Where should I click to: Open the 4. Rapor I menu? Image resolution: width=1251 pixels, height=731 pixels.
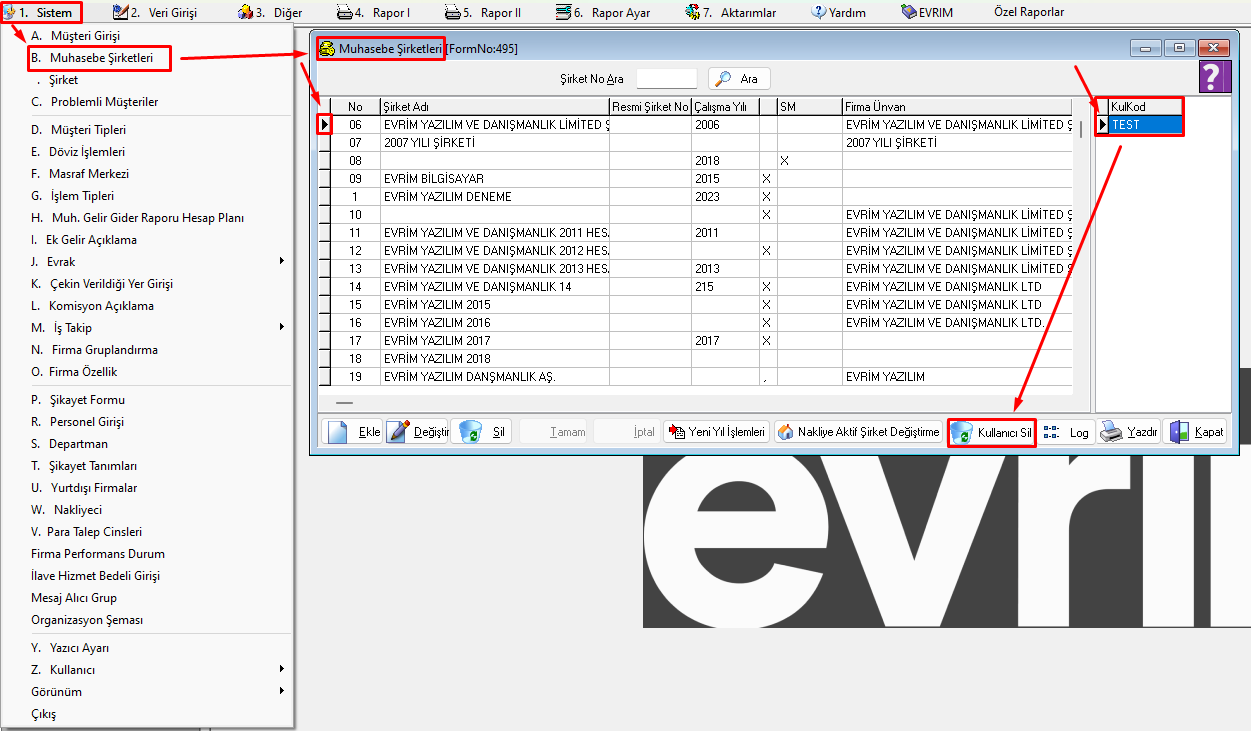point(374,13)
